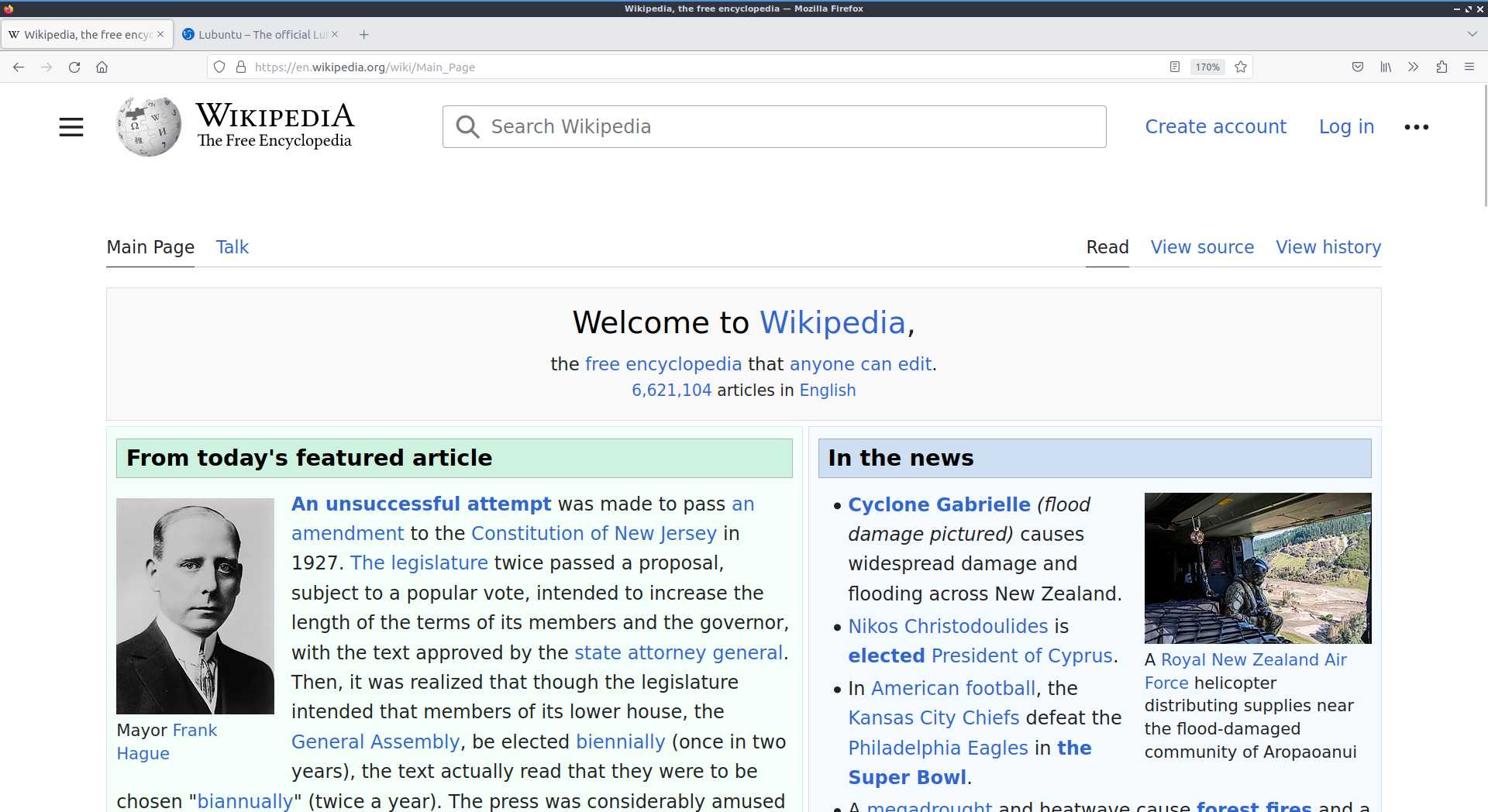Image resolution: width=1488 pixels, height=812 pixels.
Task: Toggle reader view icon
Action: point(1175,67)
